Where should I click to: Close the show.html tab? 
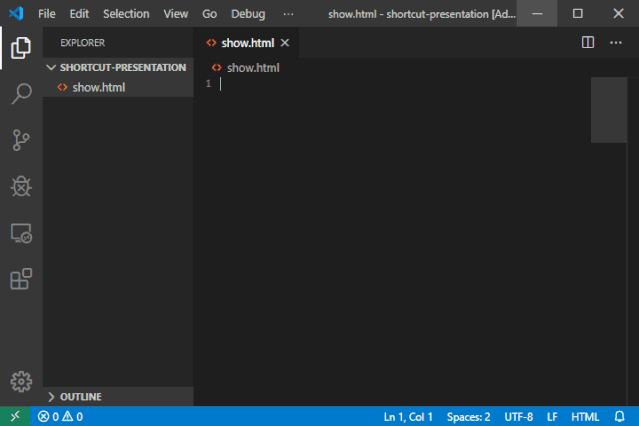[285, 43]
